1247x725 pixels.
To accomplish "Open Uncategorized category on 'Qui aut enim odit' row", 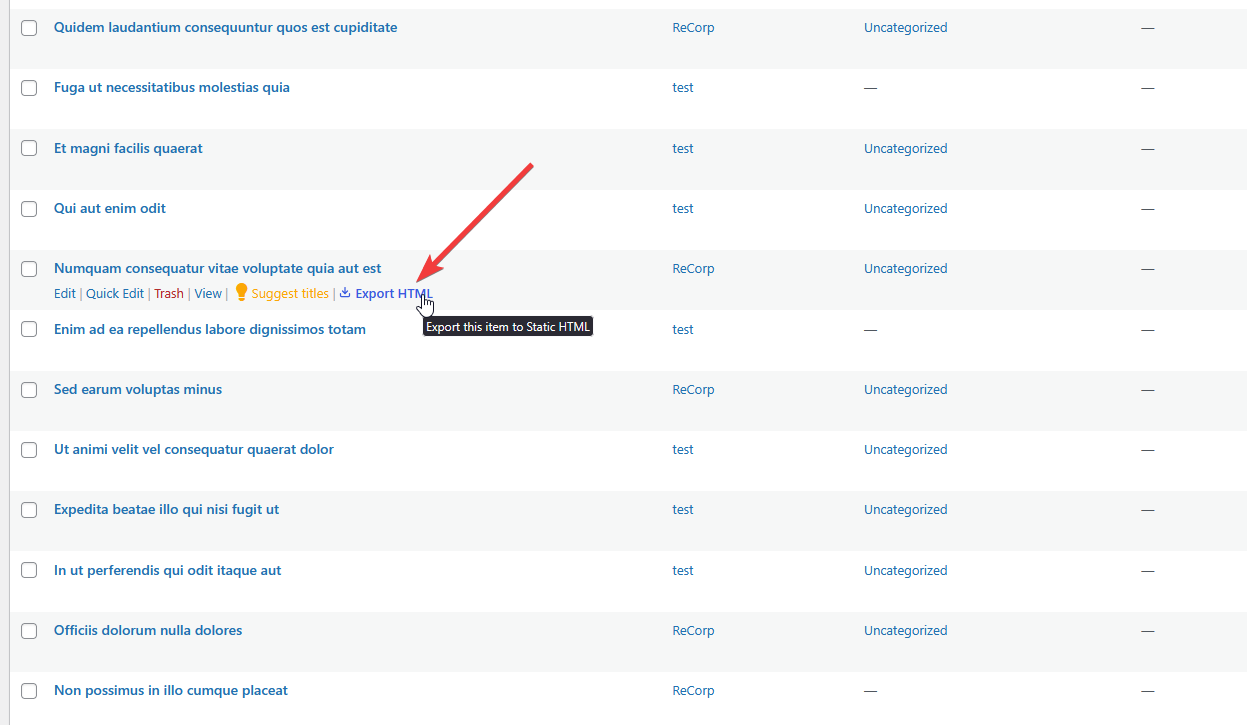I will pos(905,208).
